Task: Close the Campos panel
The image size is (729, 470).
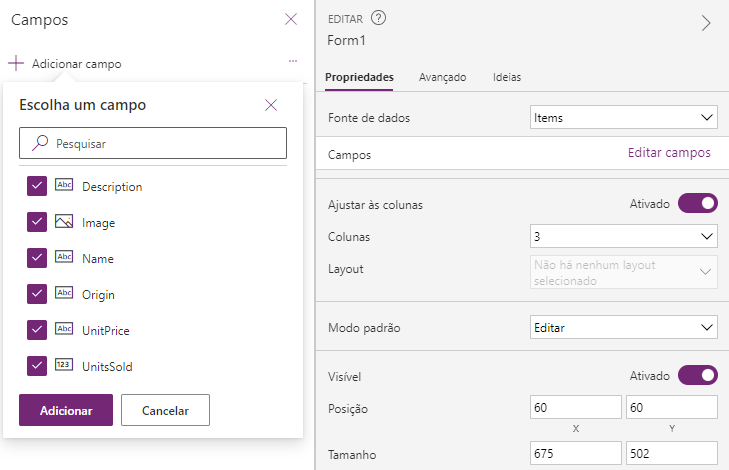Action: click(x=291, y=19)
